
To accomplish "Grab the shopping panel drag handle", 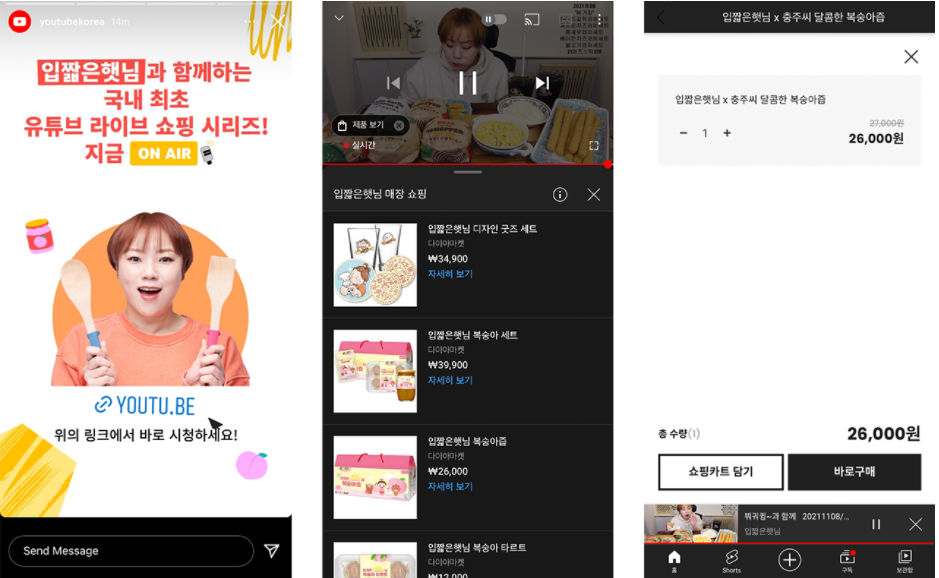I will (x=468, y=173).
